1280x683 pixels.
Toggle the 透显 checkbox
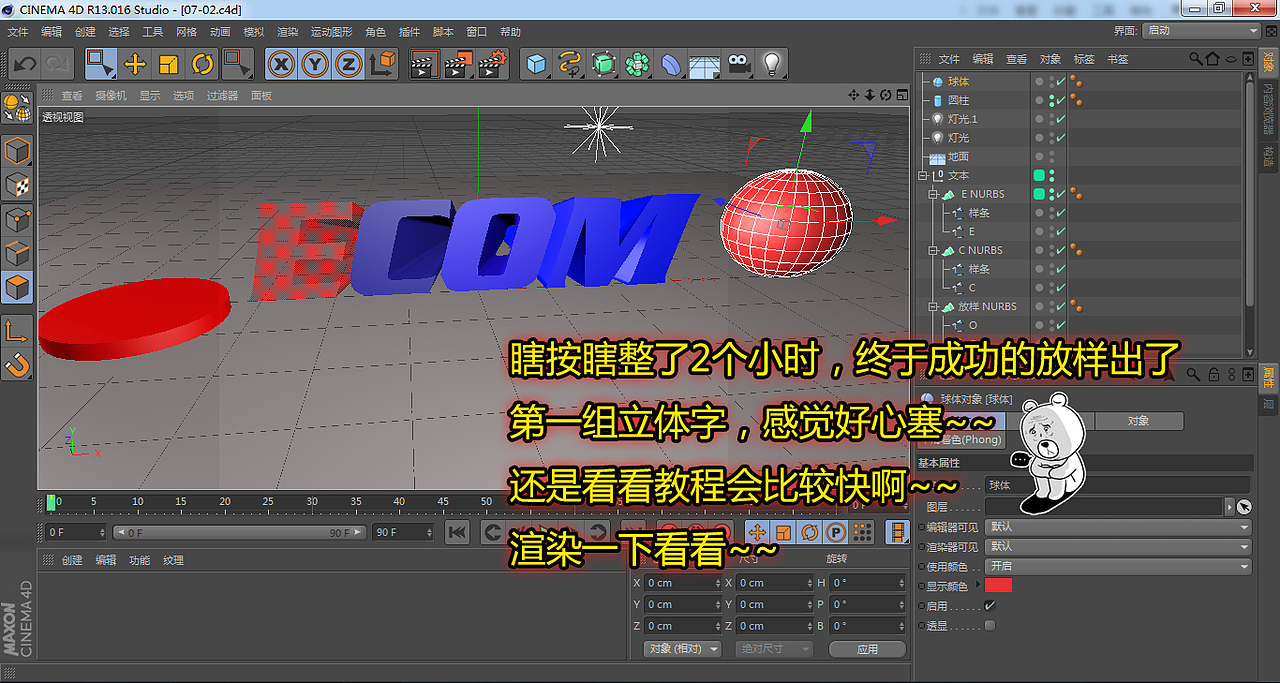click(x=990, y=626)
